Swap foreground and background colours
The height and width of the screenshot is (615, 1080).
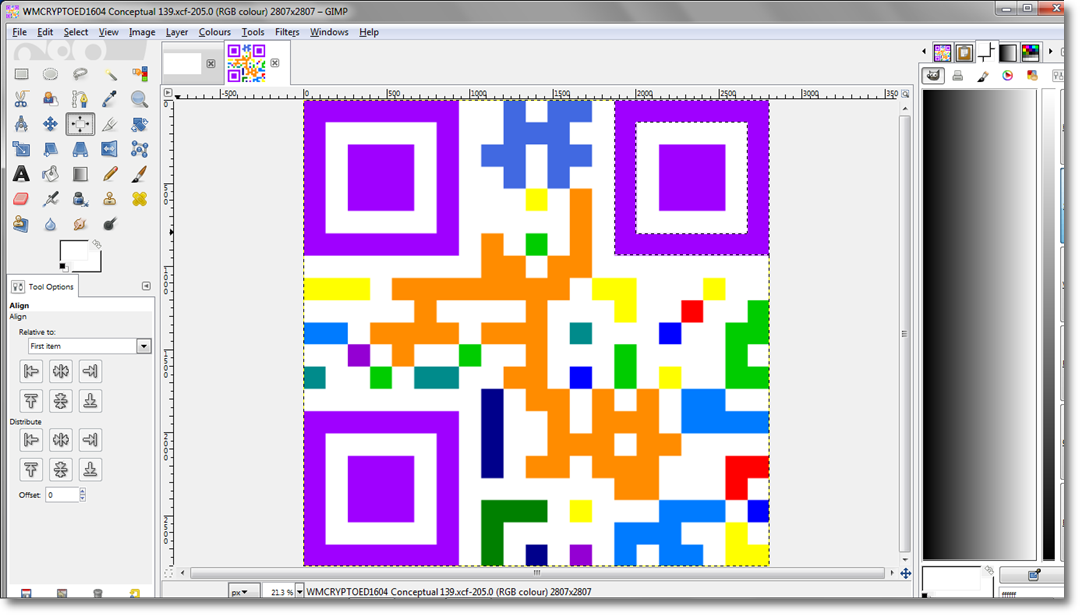coord(96,244)
